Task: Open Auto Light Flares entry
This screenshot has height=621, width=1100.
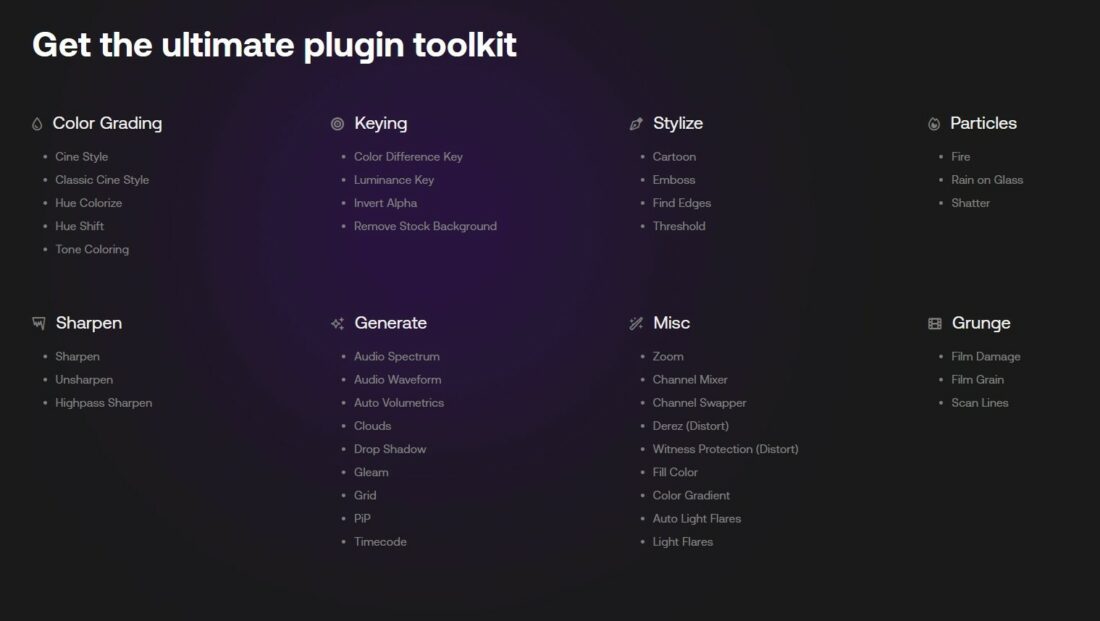Action: [x=697, y=519]
